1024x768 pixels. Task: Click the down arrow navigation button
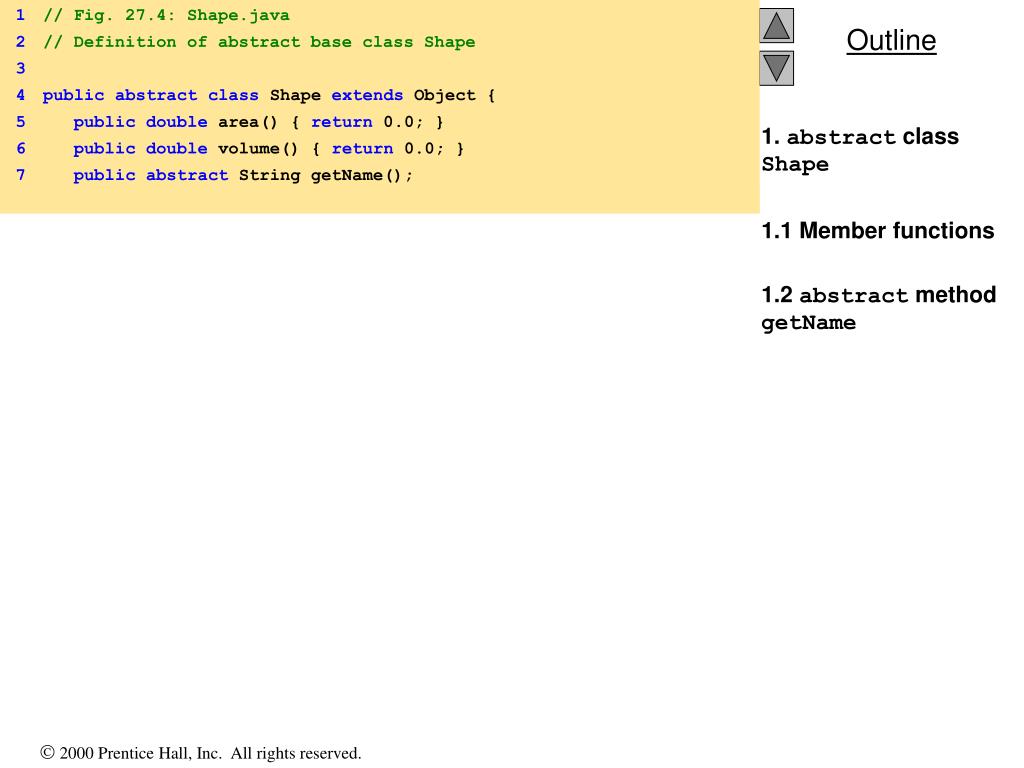[776, 68]
